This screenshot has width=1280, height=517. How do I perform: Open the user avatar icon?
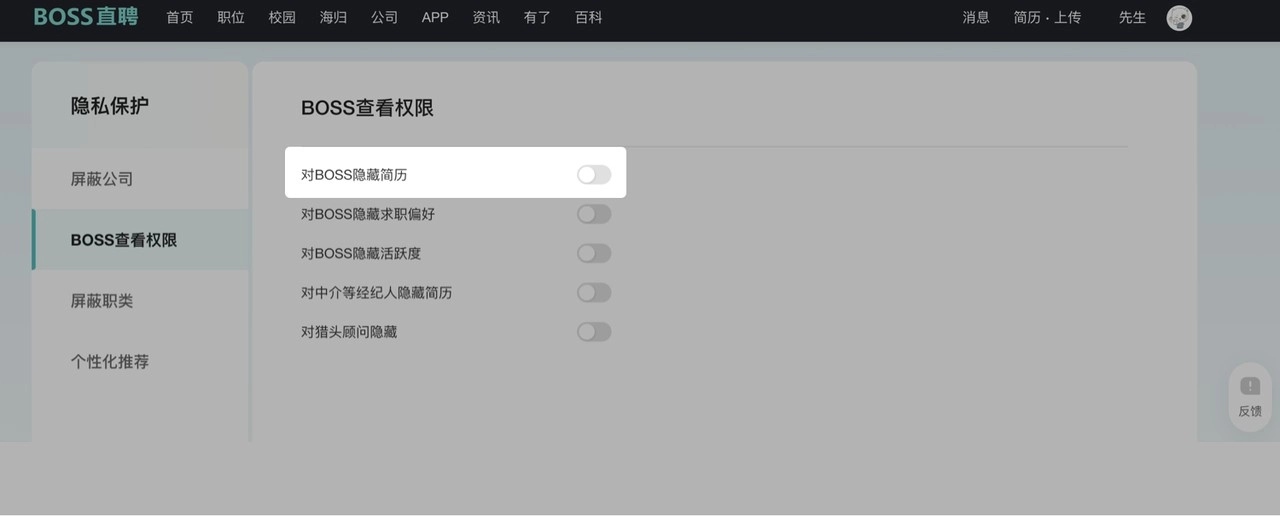click(1179, 18)
